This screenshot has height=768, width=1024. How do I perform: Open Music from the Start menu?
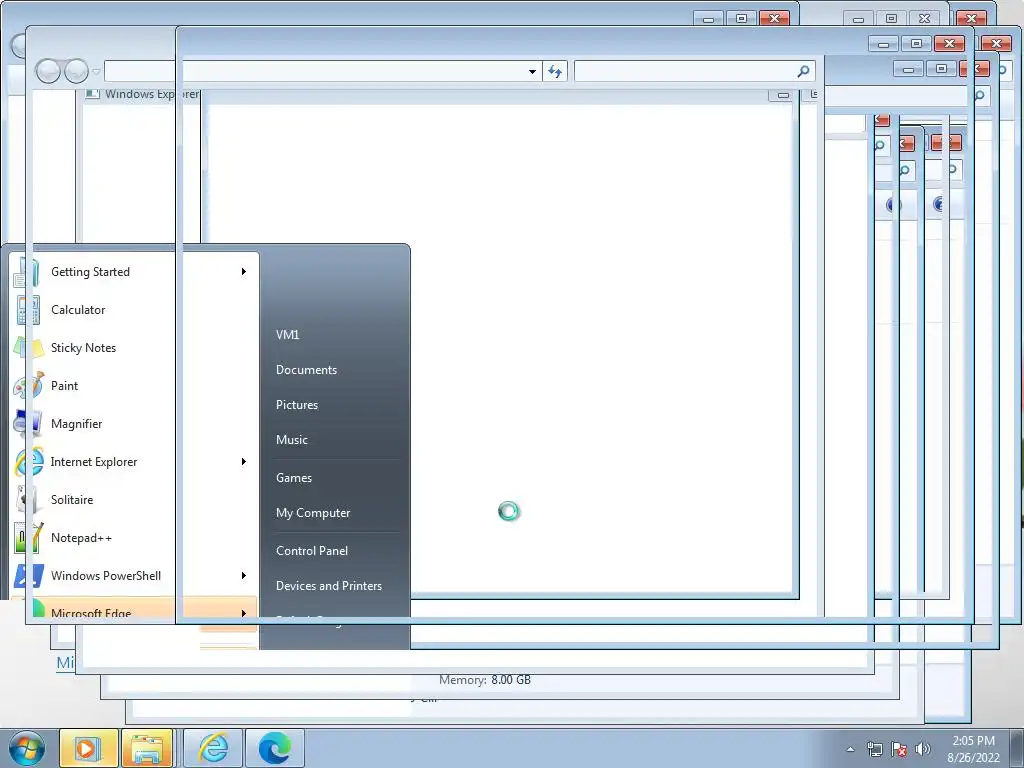click(291, 440)
